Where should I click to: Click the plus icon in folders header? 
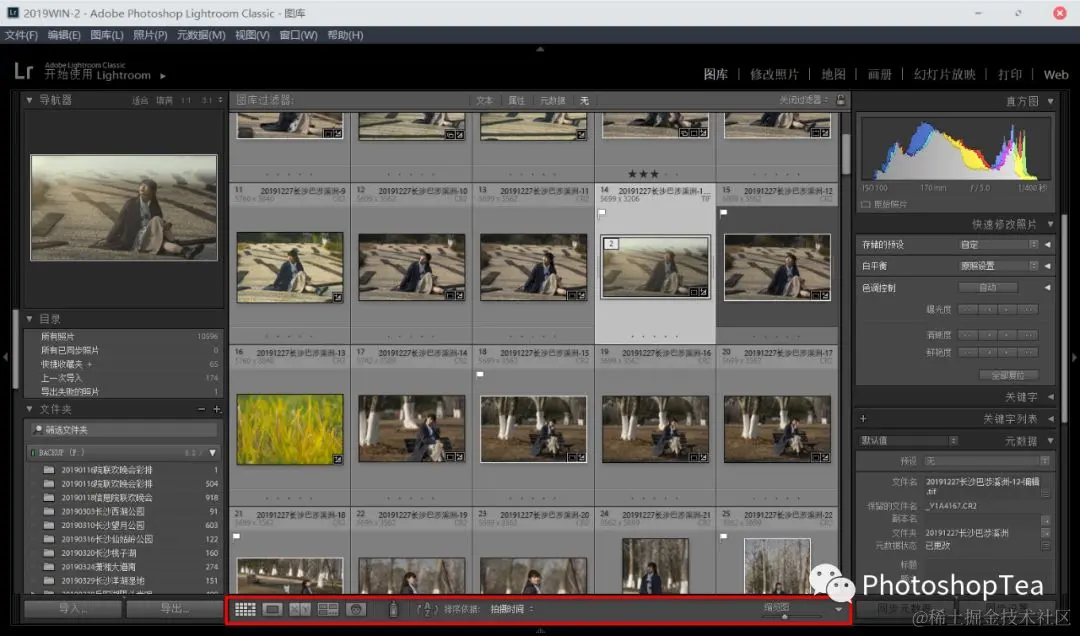pyautogui.click(x=217, y=409)
